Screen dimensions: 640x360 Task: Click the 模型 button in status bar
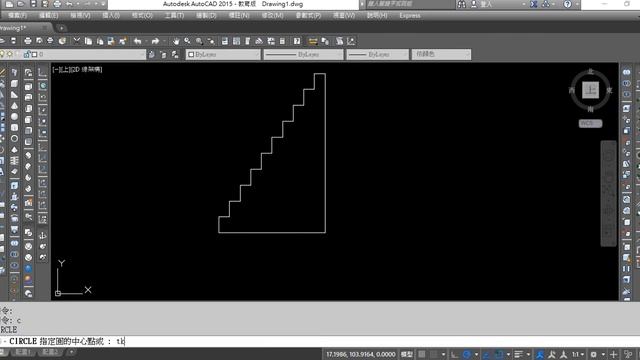click(407, 354)
